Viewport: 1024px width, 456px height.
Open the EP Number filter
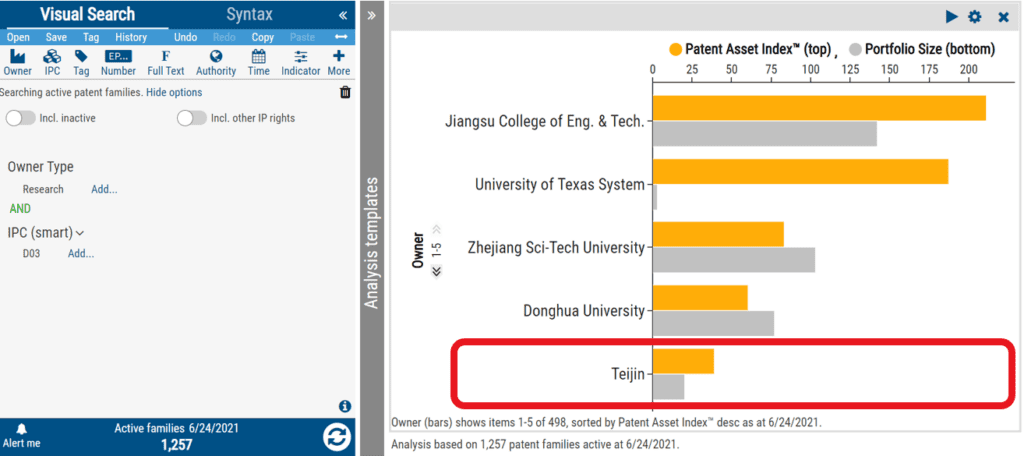pyautogui.click(x=118, y=63)
